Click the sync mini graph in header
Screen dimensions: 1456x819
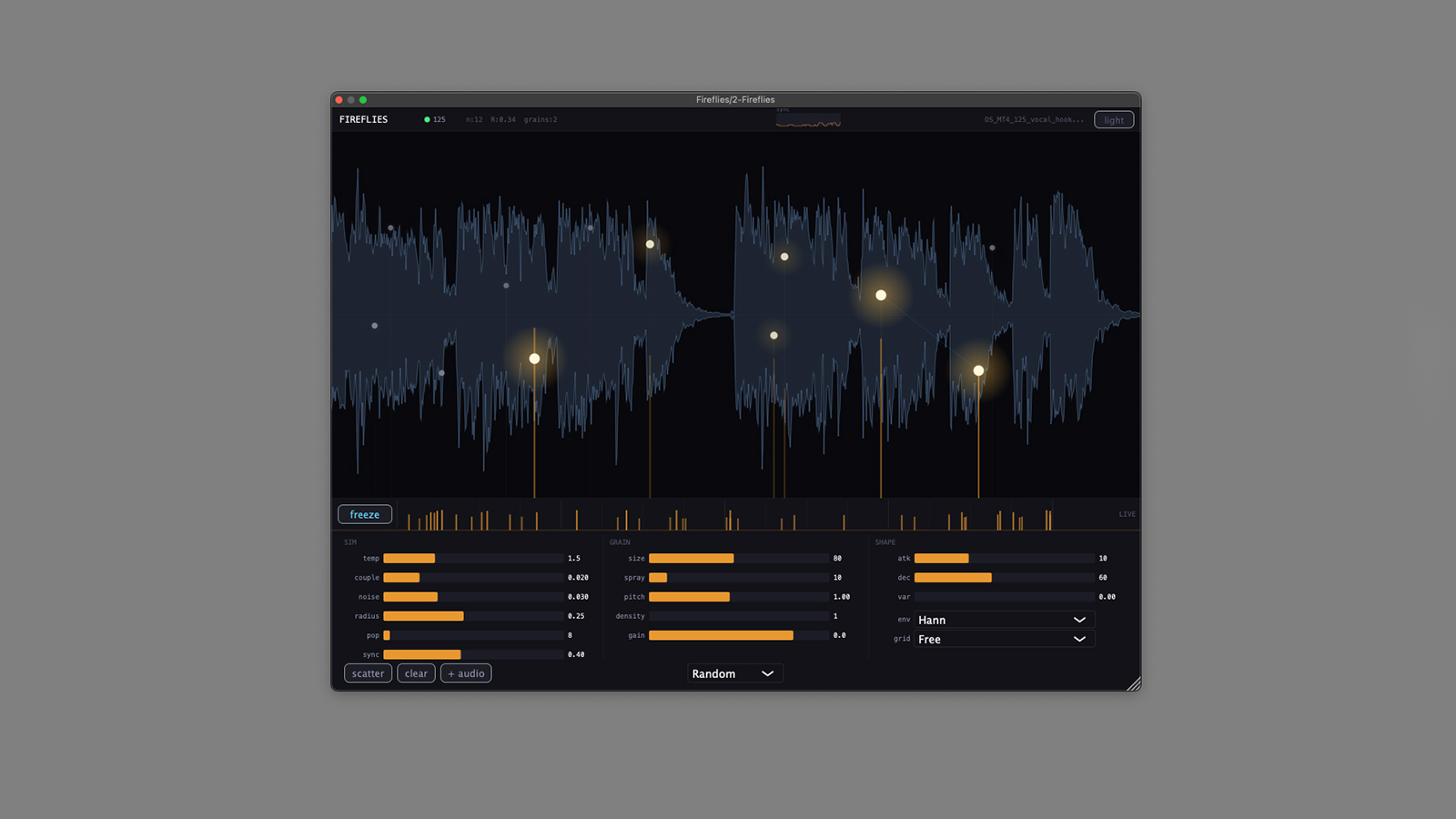pyautogui.click(x=808, y=120)
